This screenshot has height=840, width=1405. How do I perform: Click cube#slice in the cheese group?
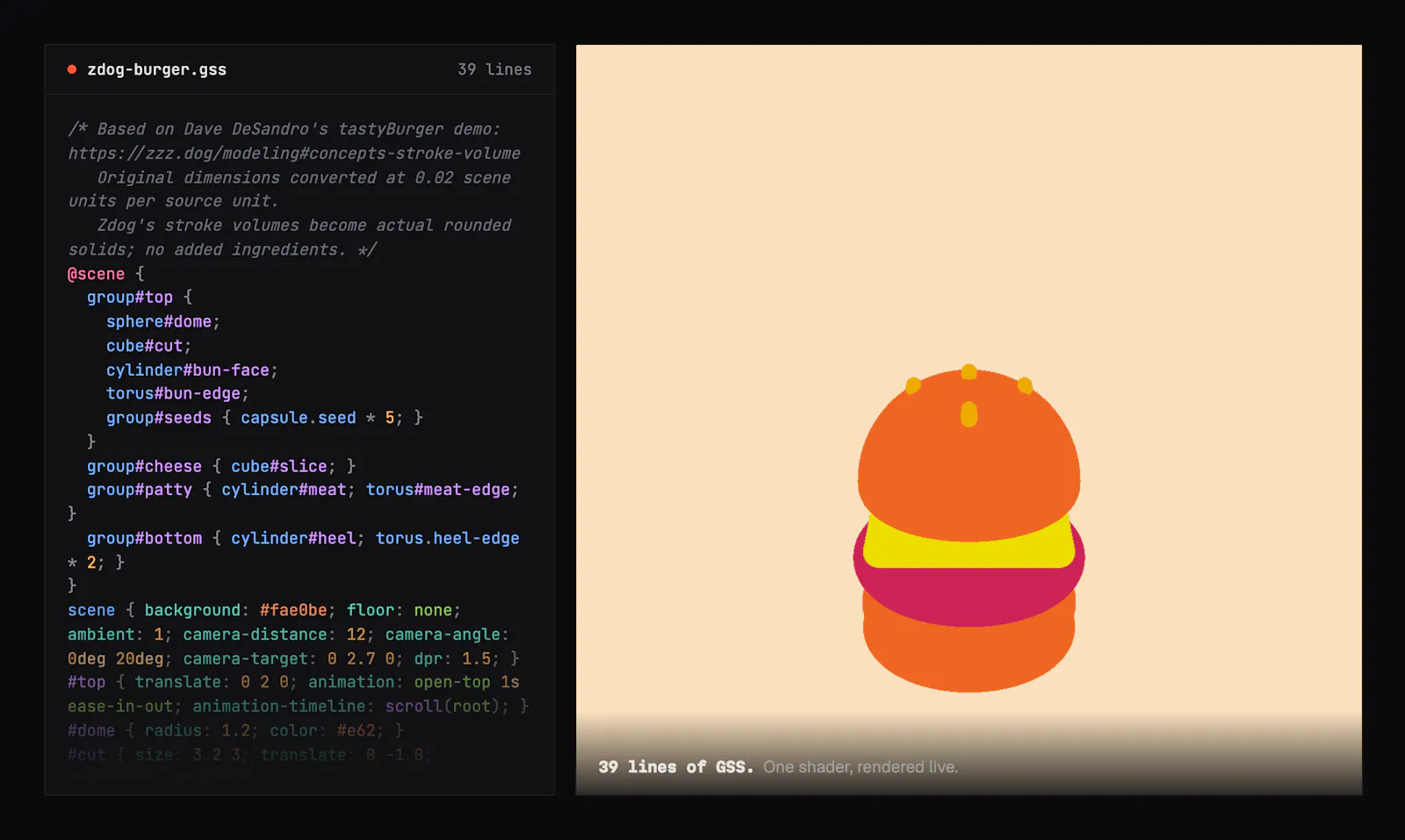pos(279,466)
